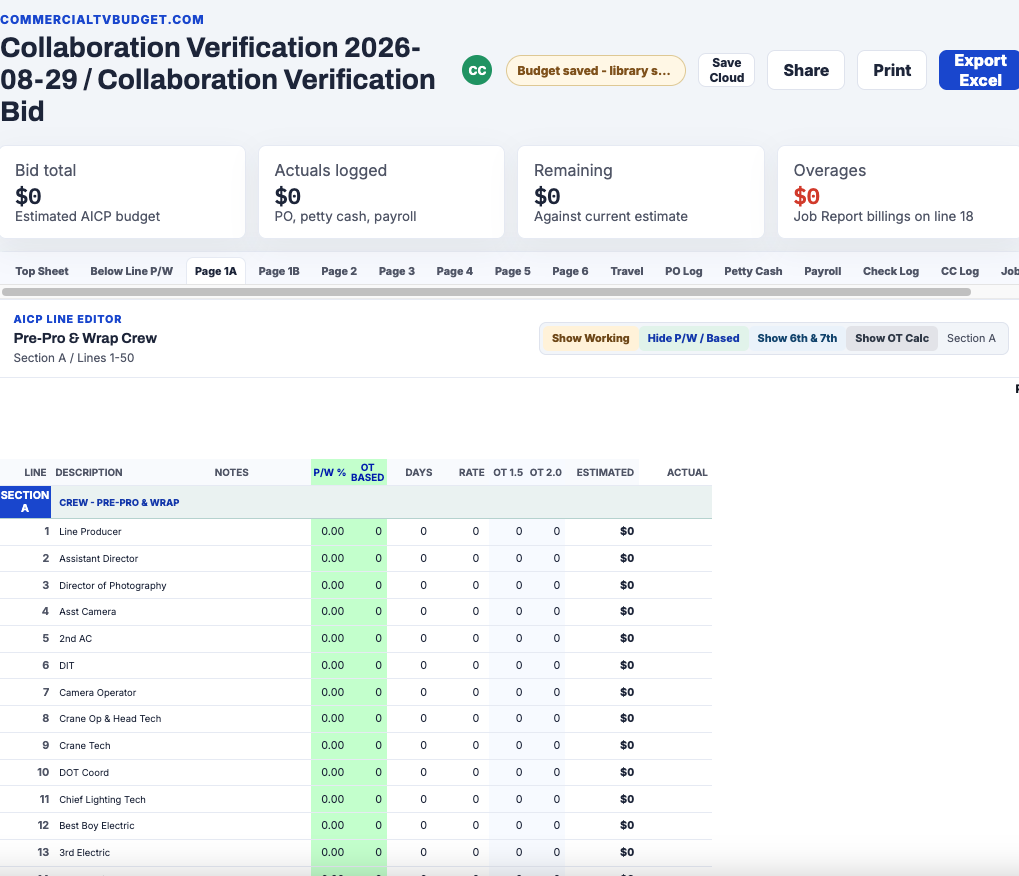The height and width of the screenshot is (876, 1019).
Task: Open the Page 4 tab
Action: (454, 271)
